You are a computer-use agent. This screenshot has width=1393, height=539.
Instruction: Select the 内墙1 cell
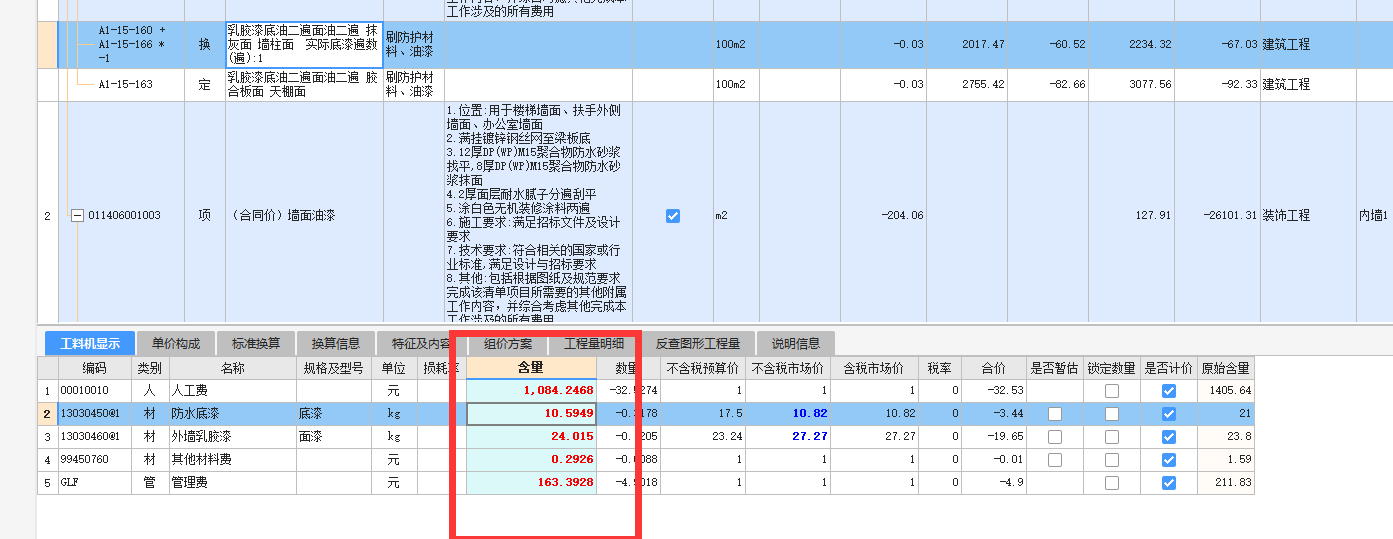(x=1373, y=215)
